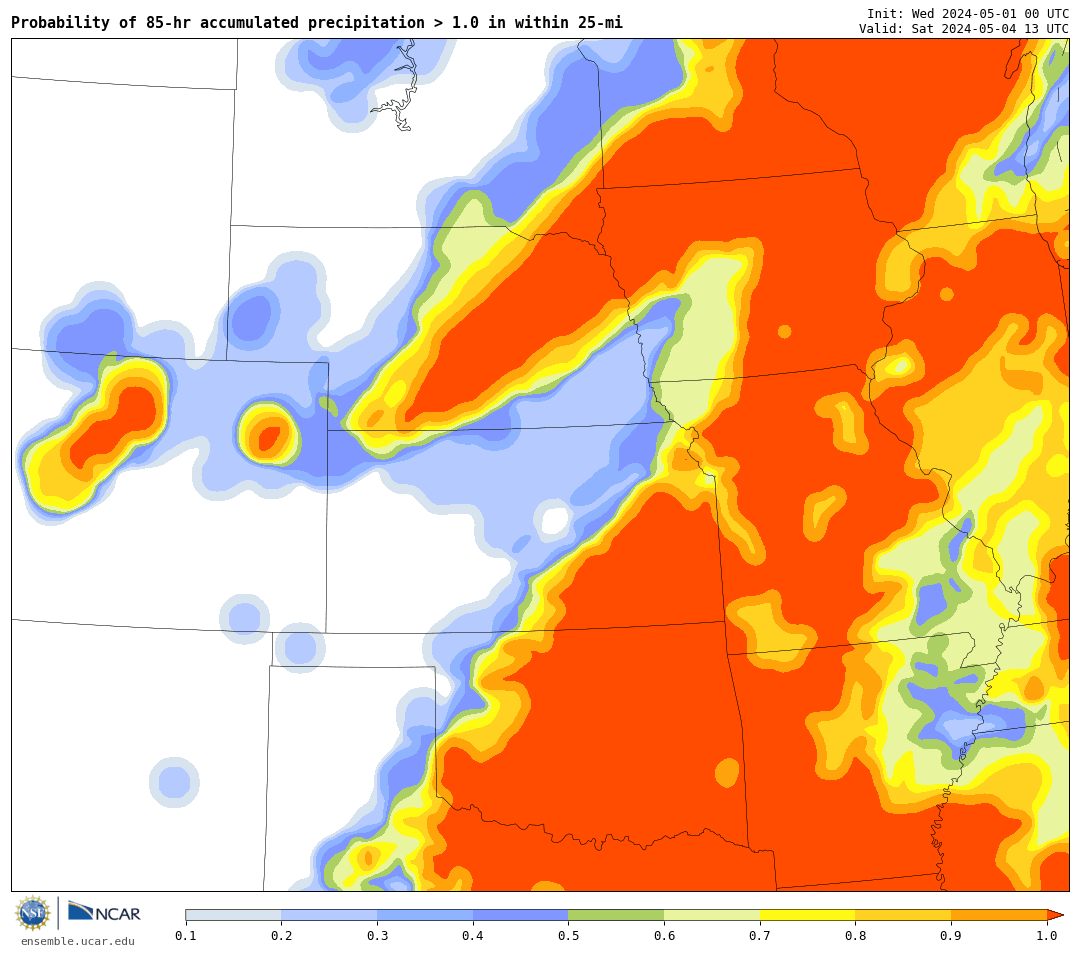Click the 0.2 colorbar tick label
Screen dimensions: 1080x954
(281, 935)
